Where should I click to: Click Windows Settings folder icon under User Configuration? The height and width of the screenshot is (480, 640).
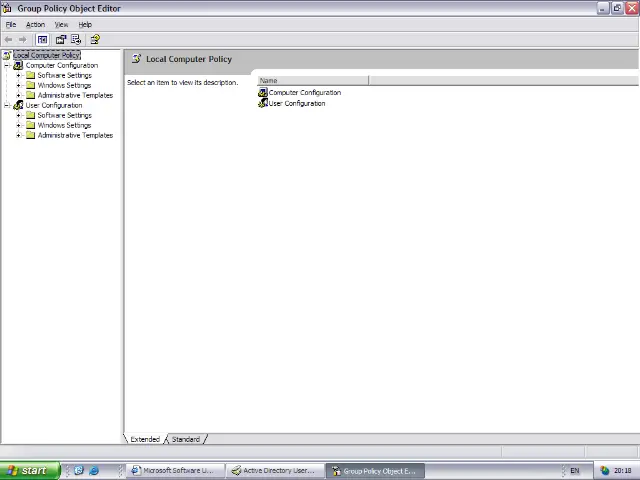31,125
